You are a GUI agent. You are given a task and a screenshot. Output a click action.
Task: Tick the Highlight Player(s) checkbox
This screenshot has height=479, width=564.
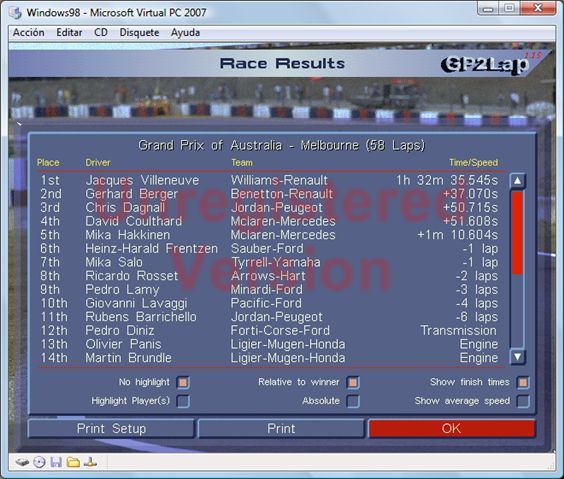[183, 401]
